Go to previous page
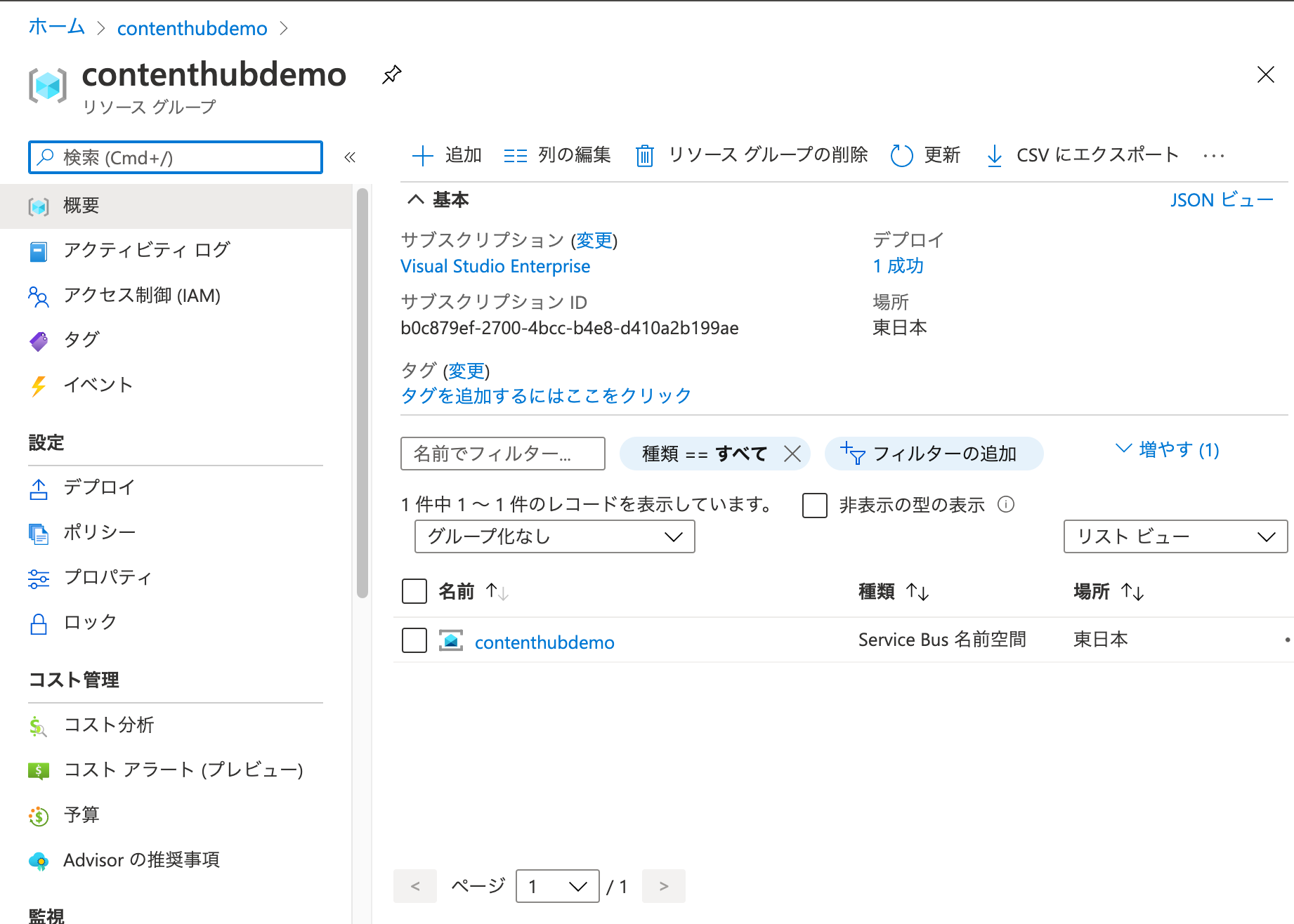 [x=415, y=886]
